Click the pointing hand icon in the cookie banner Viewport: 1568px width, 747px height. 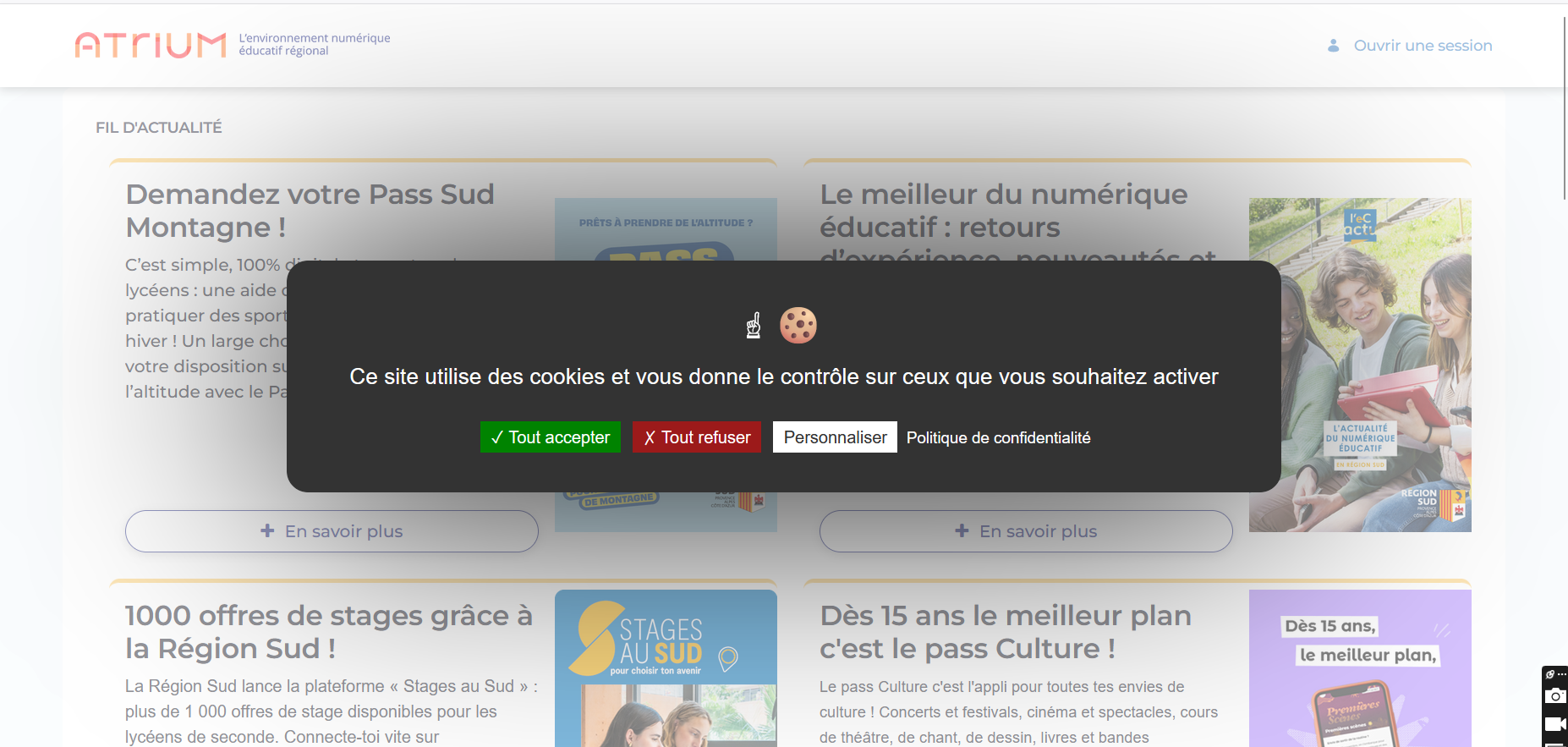pos(754,325)
